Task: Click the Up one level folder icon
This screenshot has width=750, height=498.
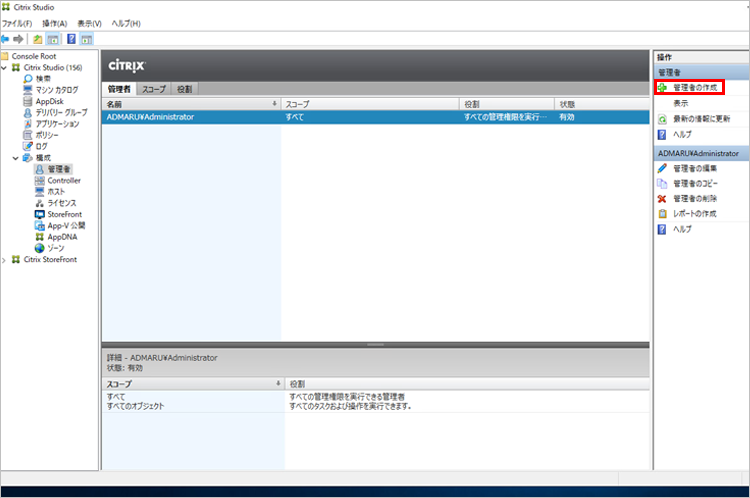Action: (38, 39)
